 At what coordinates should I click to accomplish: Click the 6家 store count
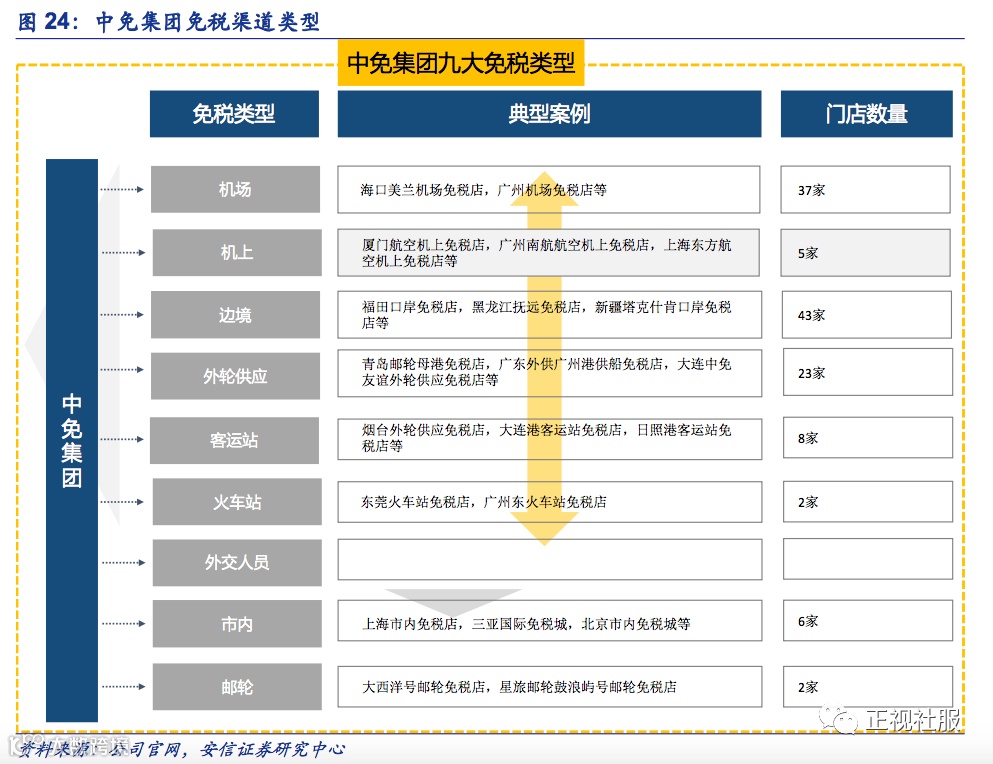[808, 621]
